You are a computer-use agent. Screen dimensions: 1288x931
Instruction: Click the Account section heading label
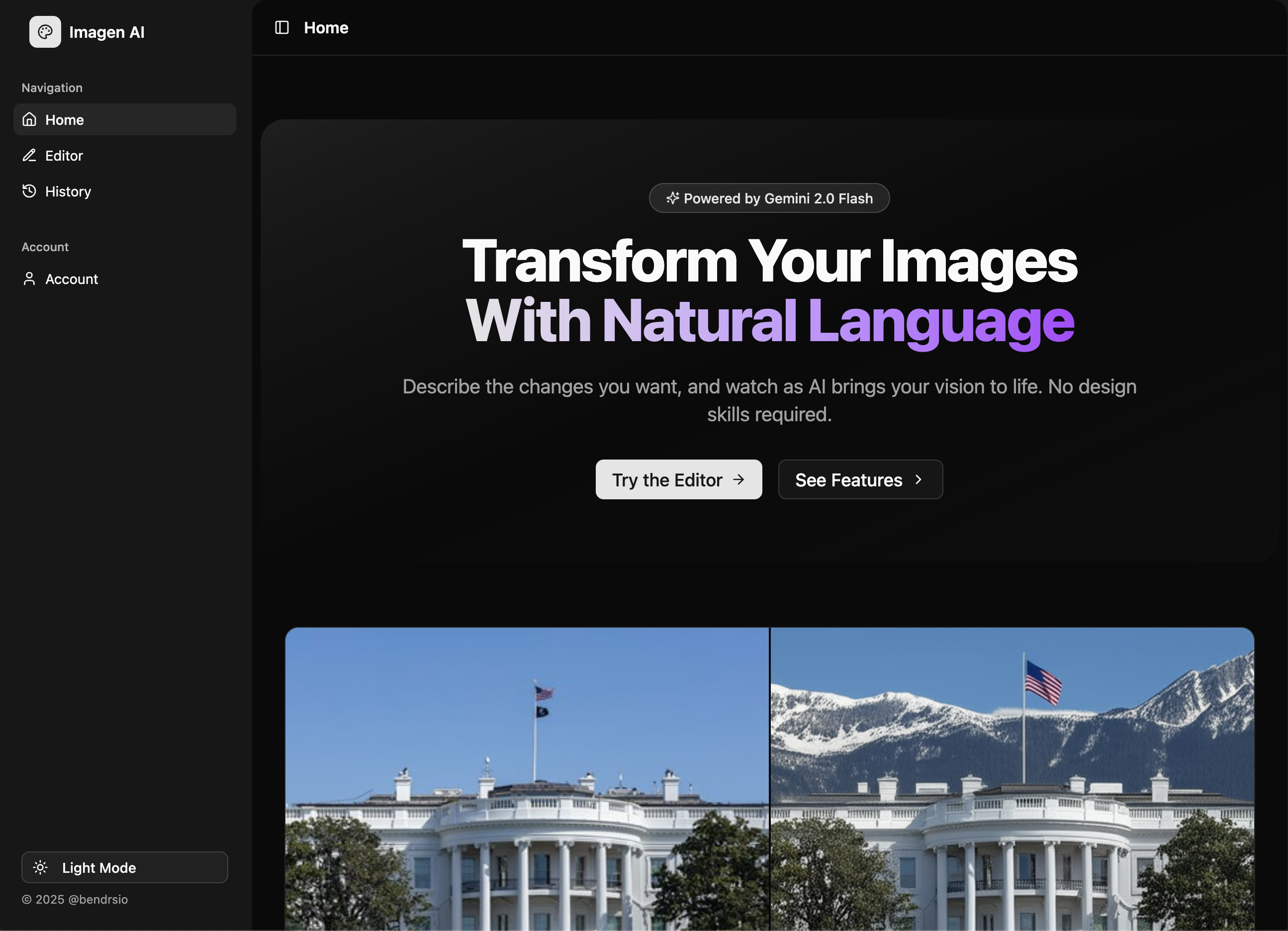tap(45, 247)
